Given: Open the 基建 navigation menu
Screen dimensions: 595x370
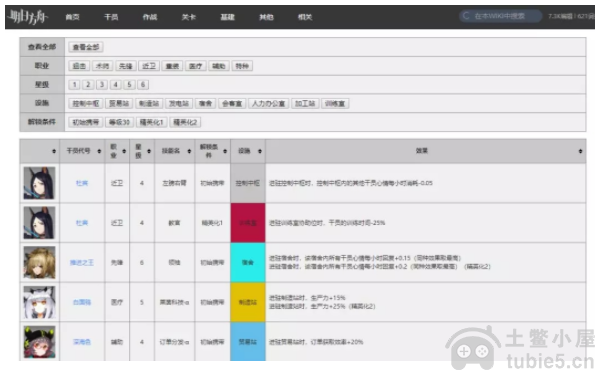Looking at the screenshot, I should 227,17.
